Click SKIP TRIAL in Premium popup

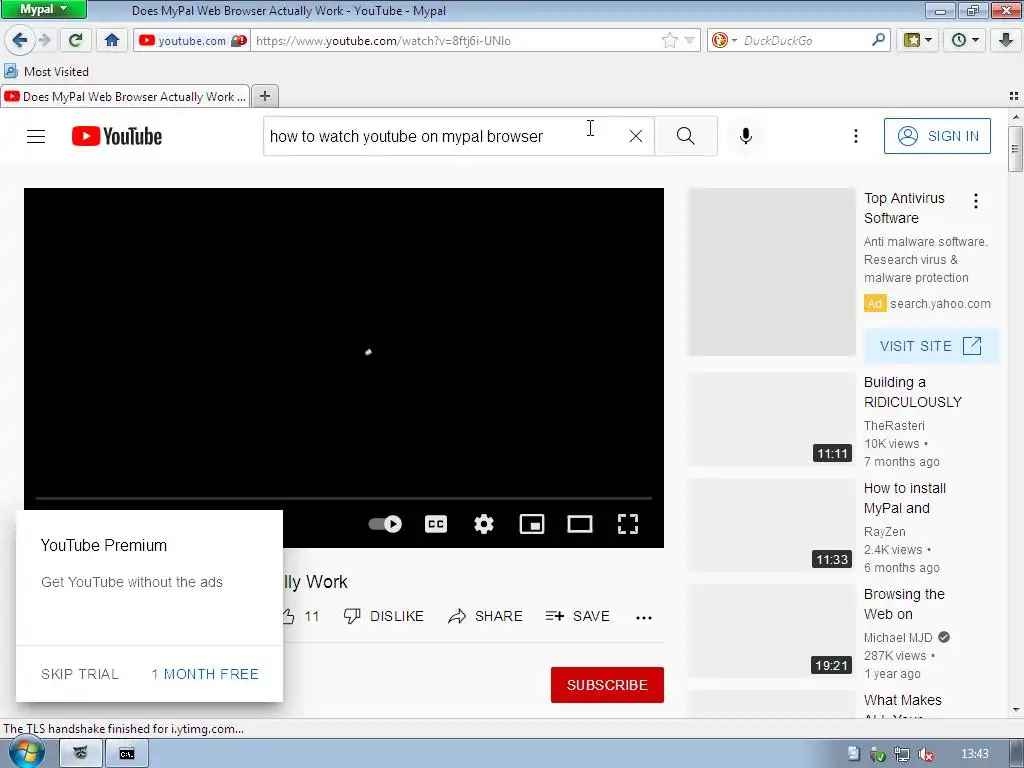[x=80, y=674]
